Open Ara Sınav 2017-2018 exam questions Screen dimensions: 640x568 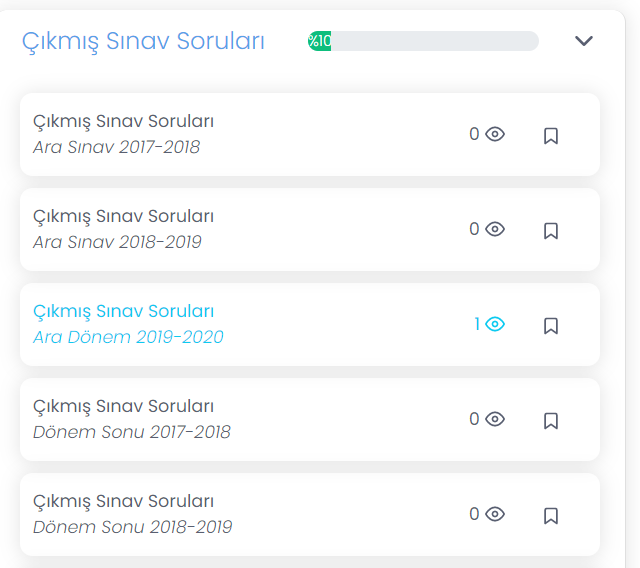coord(124,134)
